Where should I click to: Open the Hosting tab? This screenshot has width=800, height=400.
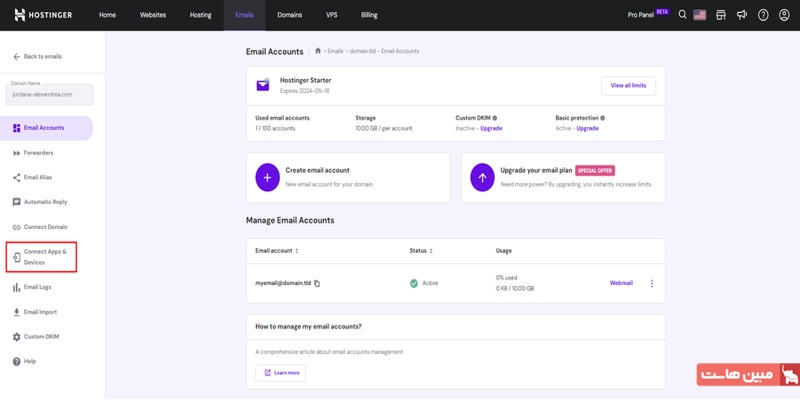click(201, 15)
